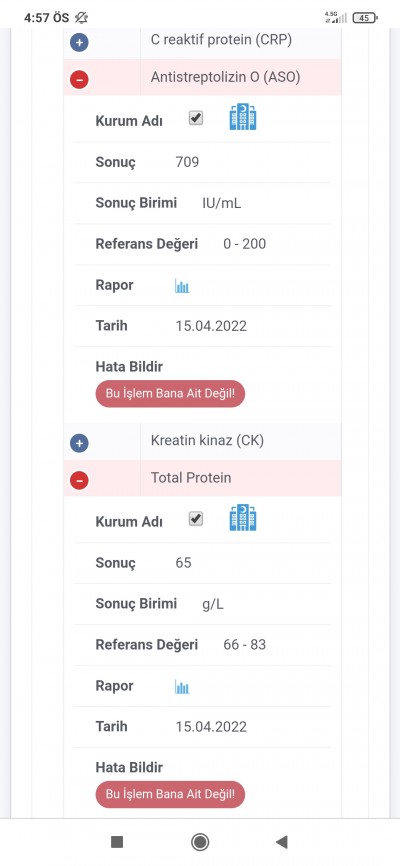Select the C reaktif protein (CRP) title
The width and height of the screenshot is (400, 866).
click(221, 39)
